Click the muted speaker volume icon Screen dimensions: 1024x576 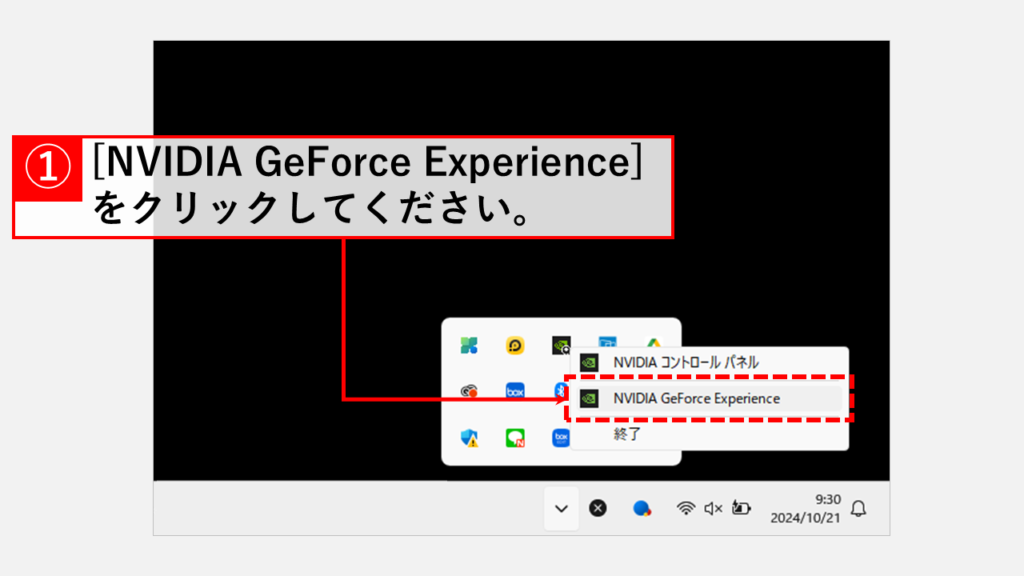713,508
